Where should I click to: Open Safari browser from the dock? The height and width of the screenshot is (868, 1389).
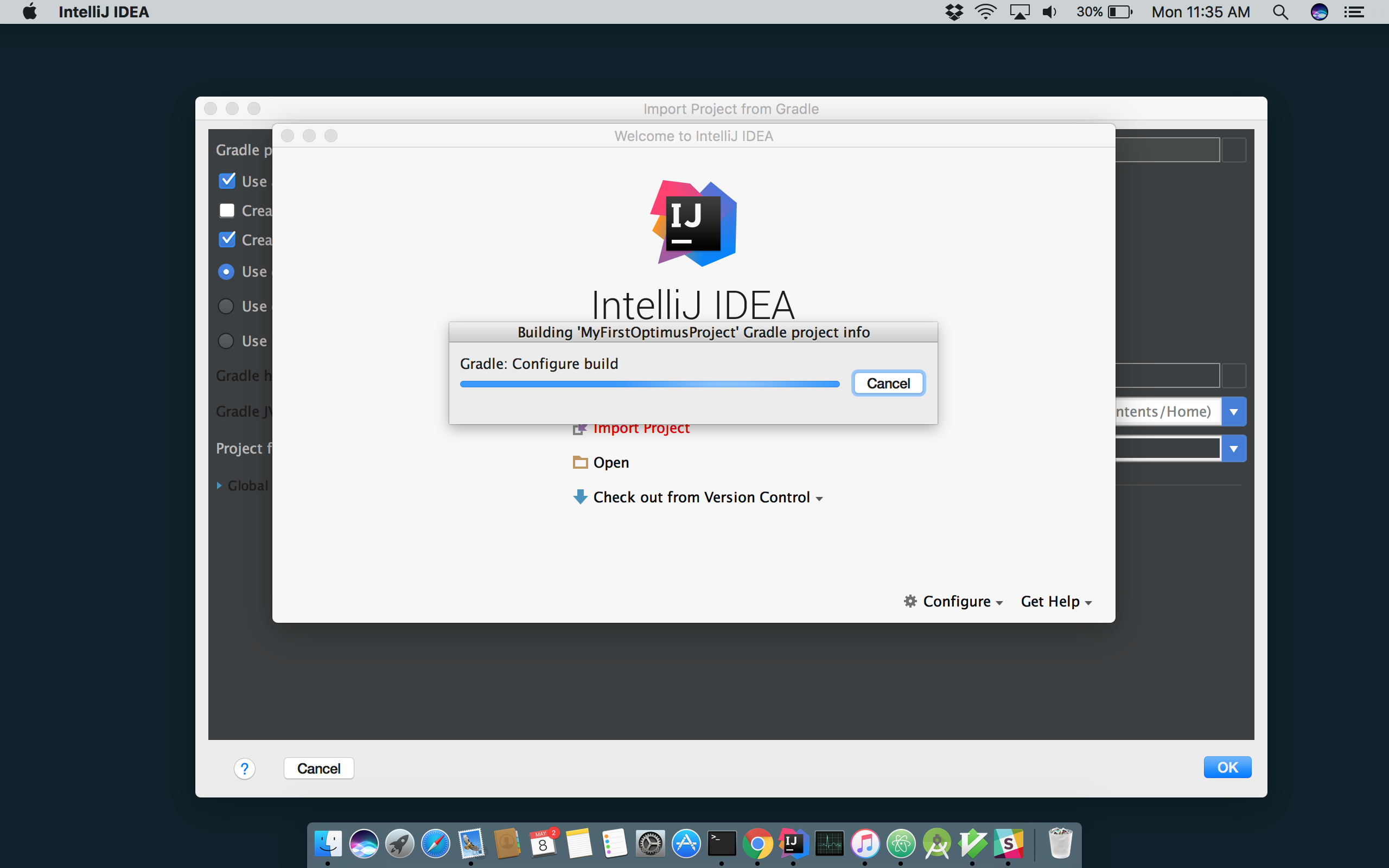point(435,843)
